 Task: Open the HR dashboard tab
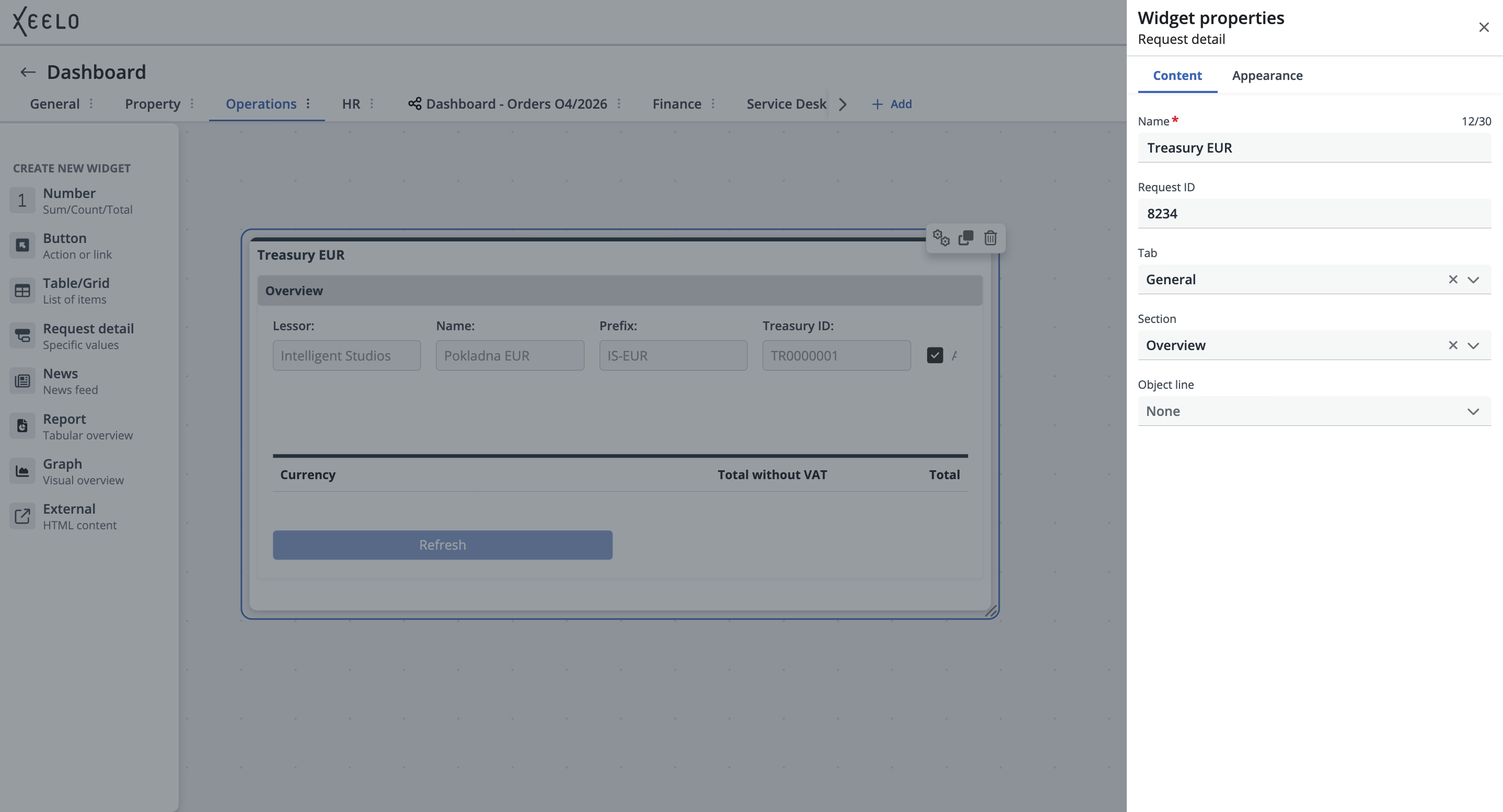coord(351,104)
